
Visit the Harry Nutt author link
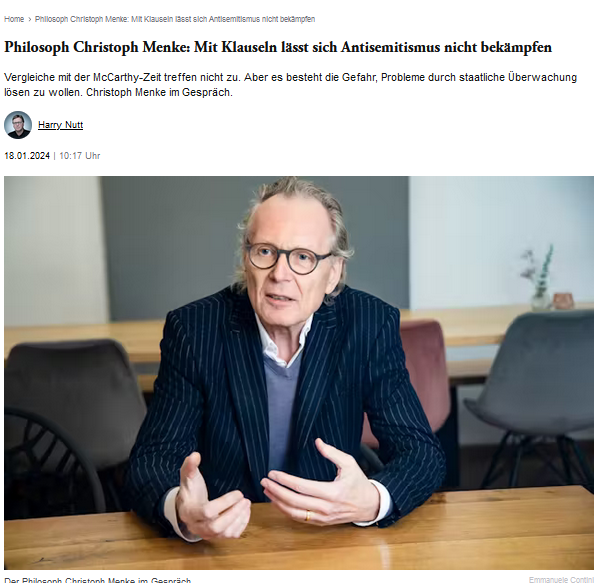60,125
